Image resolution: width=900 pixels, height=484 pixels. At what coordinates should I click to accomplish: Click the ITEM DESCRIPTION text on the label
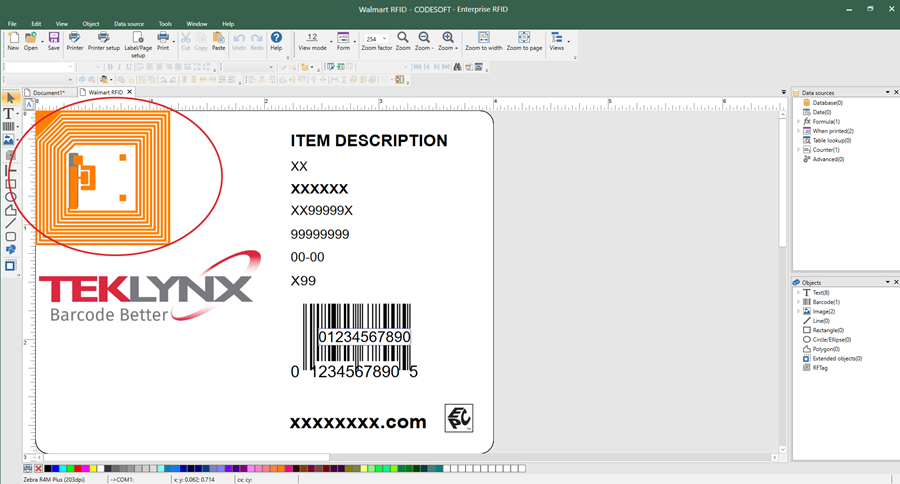pyautogui.click(x=369, y=141)
